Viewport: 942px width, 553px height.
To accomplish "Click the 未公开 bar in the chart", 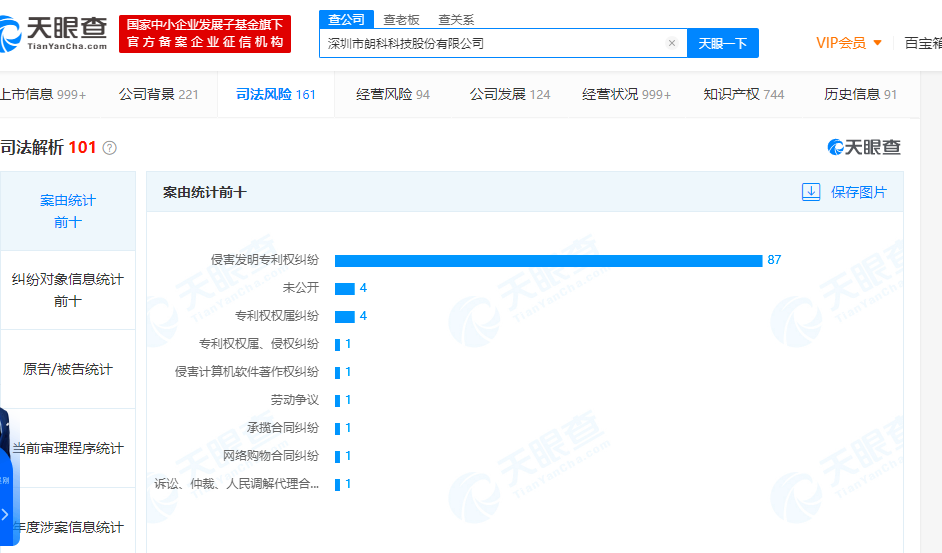I will (x=345, y=289).
